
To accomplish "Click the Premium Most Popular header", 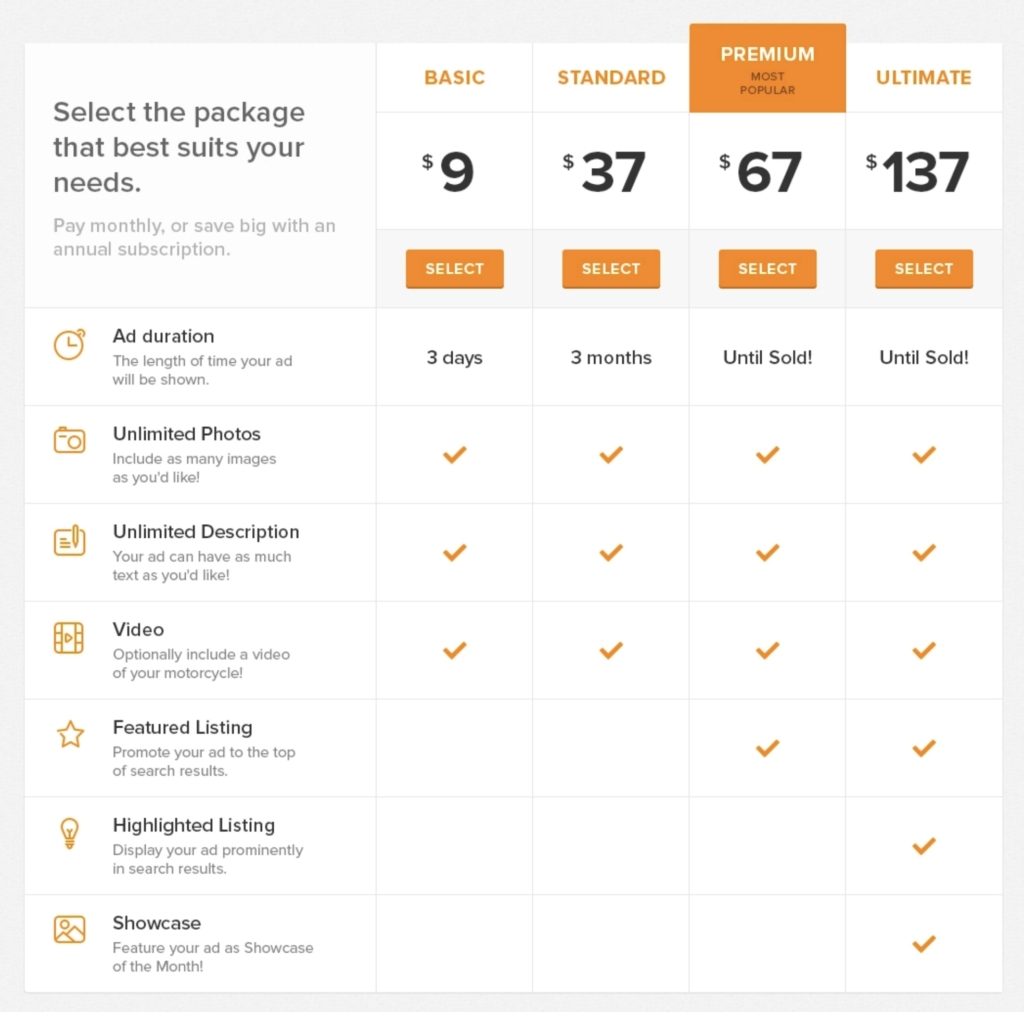I will [x=767, y=68].
